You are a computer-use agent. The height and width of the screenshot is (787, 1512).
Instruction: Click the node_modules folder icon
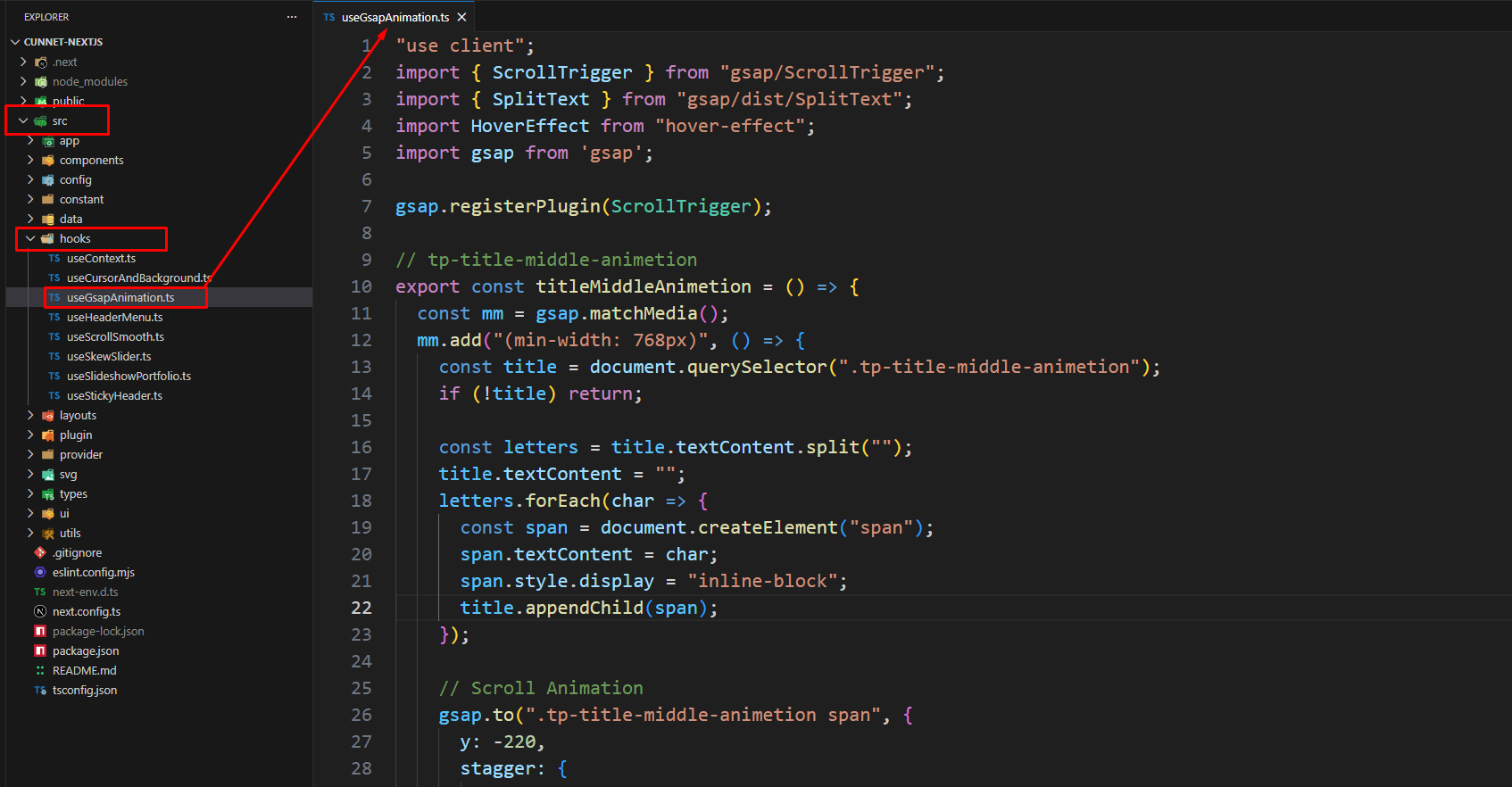pos(40,82)
